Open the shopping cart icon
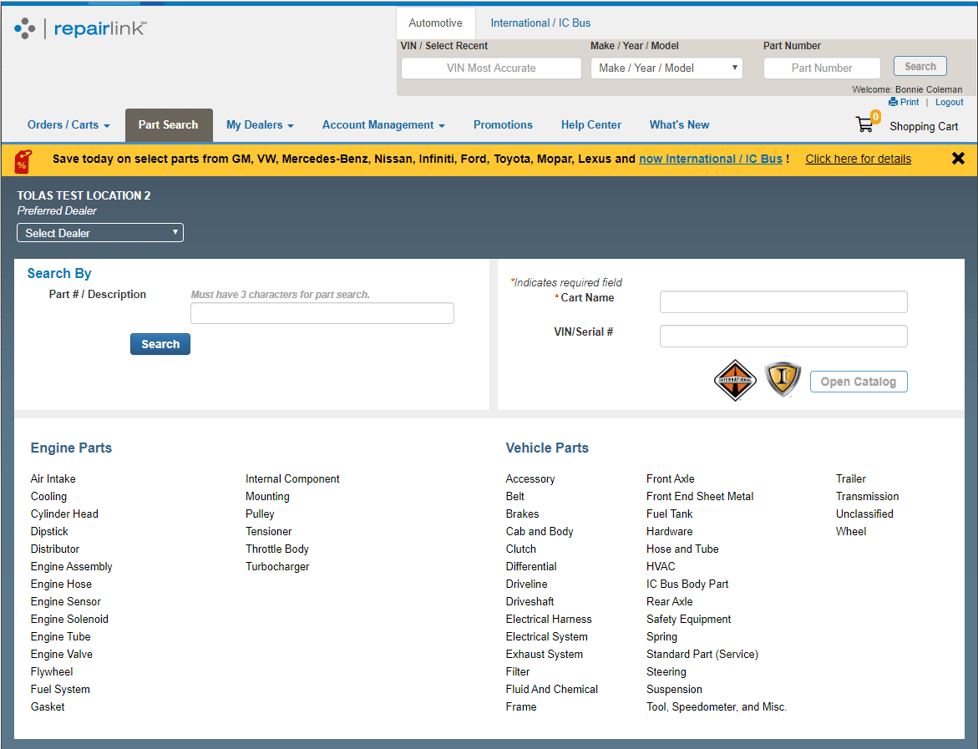Image resolution: width=978 pixels, height=749 pixels. (864, 125)
